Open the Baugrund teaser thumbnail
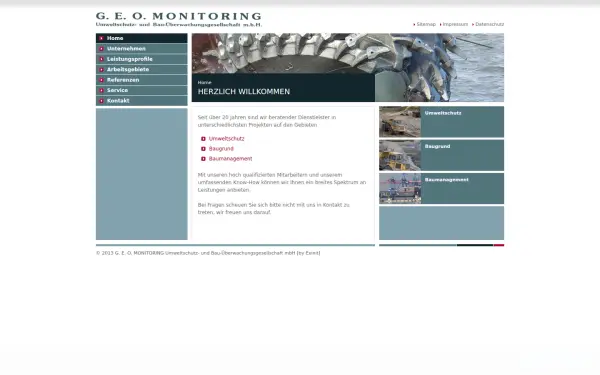The width and height of the screenshot is (600, 375). [400, 155]
